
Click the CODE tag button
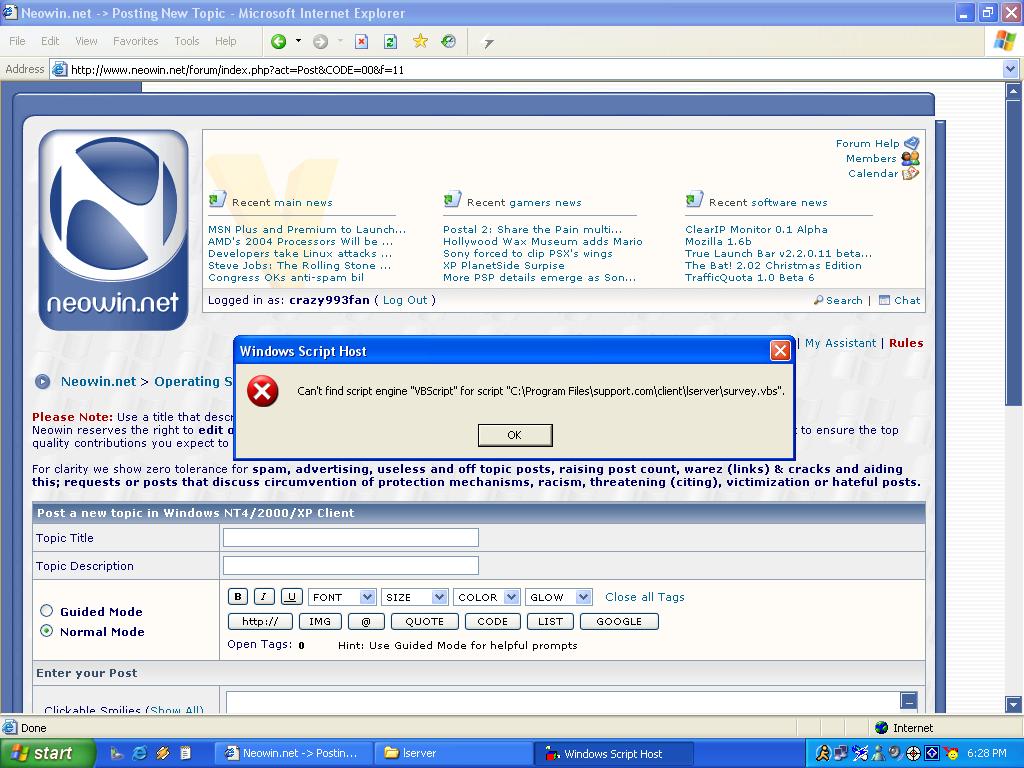pyautogui.click(x=492, y=622)
